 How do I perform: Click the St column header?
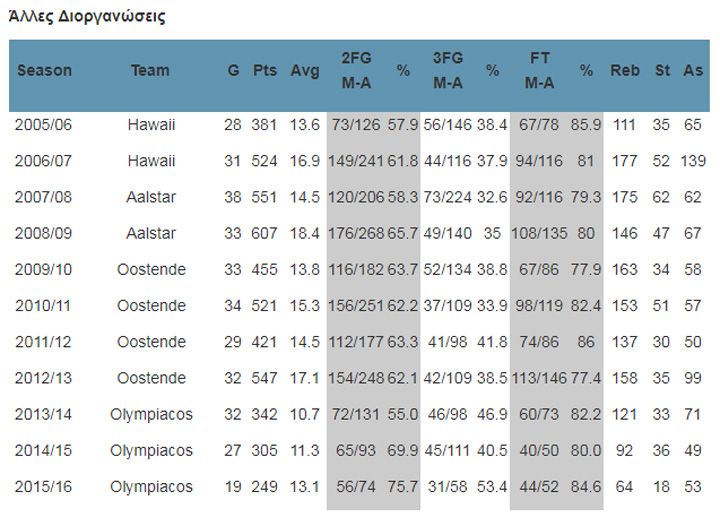[662, 71]
